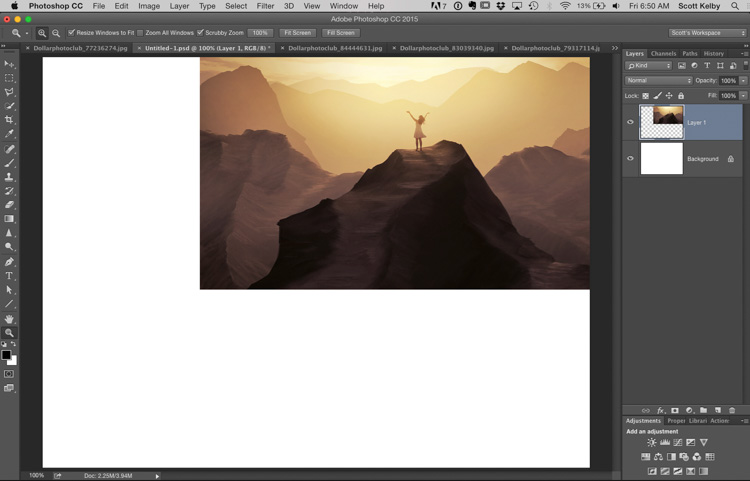The width and height of the screenshot is (750, 481).
Task: Select the Background layer thumbnail
Action: [x=661, y=159]
